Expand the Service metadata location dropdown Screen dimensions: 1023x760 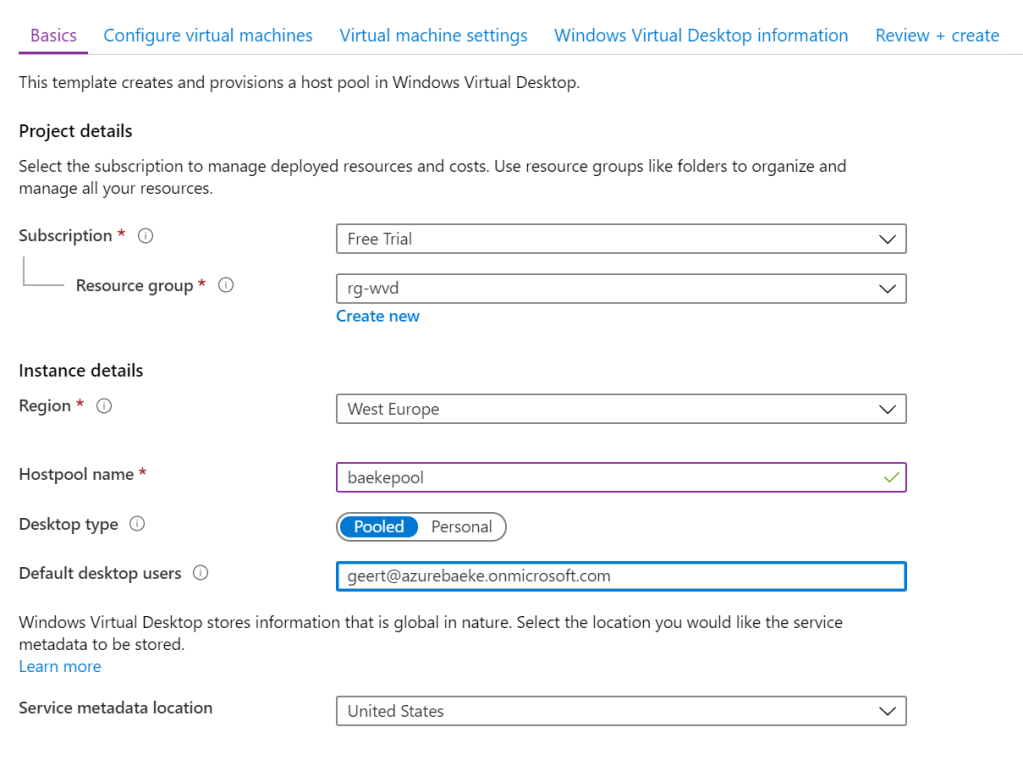coord(620,711)
